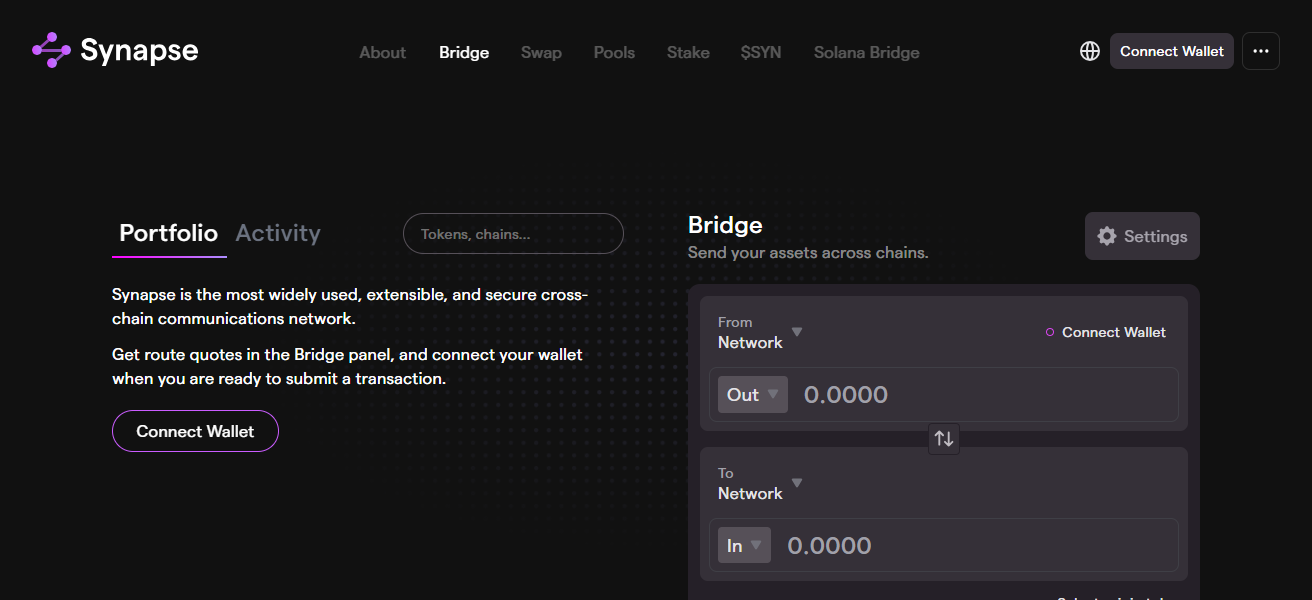Switch to the Activity tab
Viewport: 1312px width, 600px height.
[x=278, y=233]
